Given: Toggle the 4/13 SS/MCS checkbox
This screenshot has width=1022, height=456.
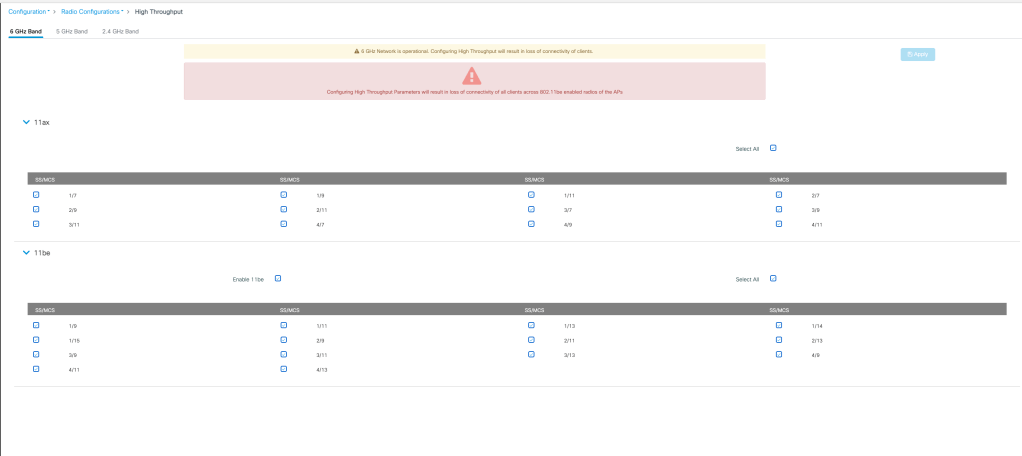Looking at the screenshot, I should click(x=284, y=369).
